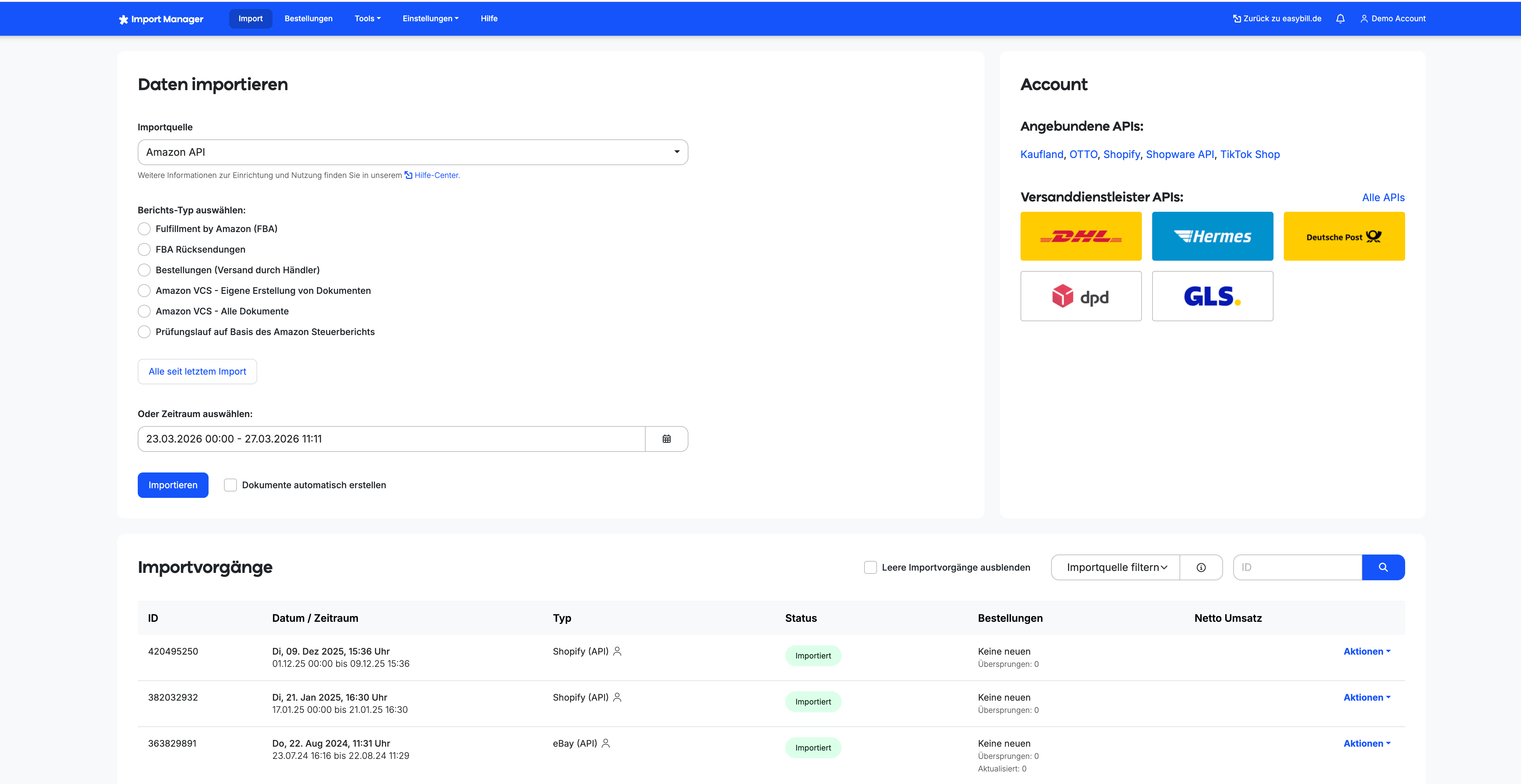This screenshot has width=1521, height=784.
Task: Open the DHL shipping API tile
Action: coord(1080,236)
